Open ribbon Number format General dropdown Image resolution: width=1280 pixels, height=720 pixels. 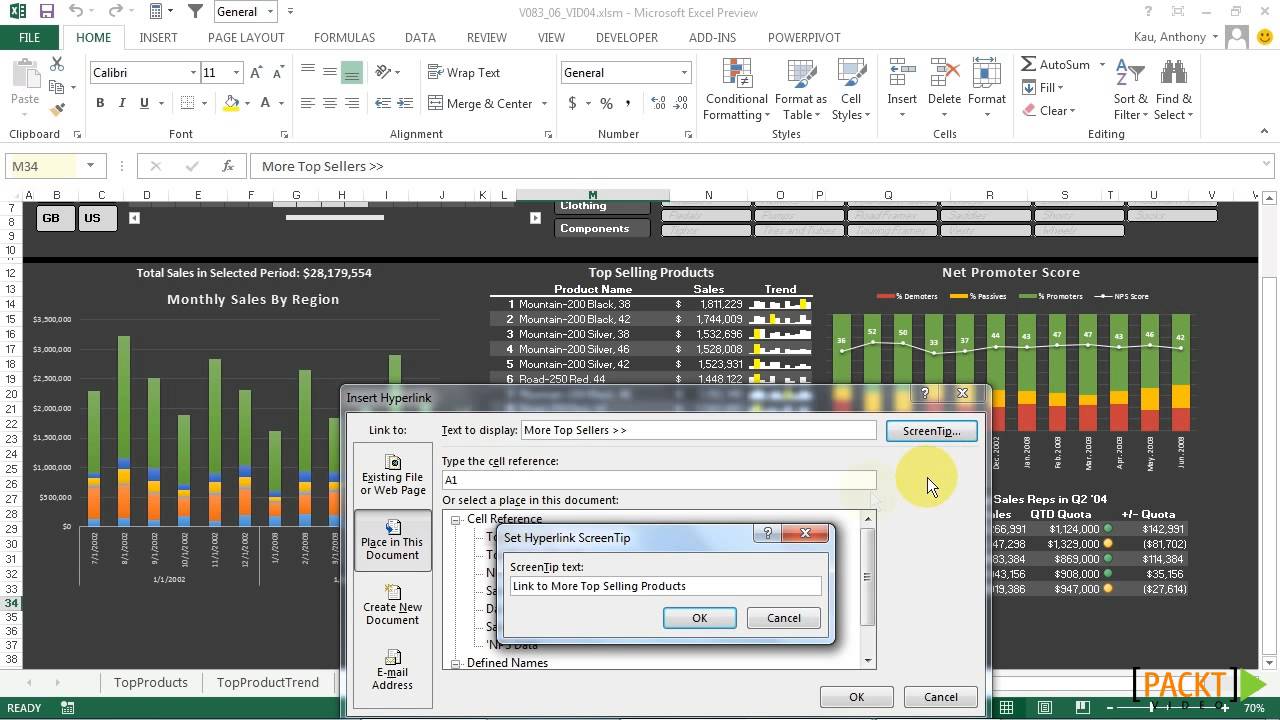(x=684, y=73)
